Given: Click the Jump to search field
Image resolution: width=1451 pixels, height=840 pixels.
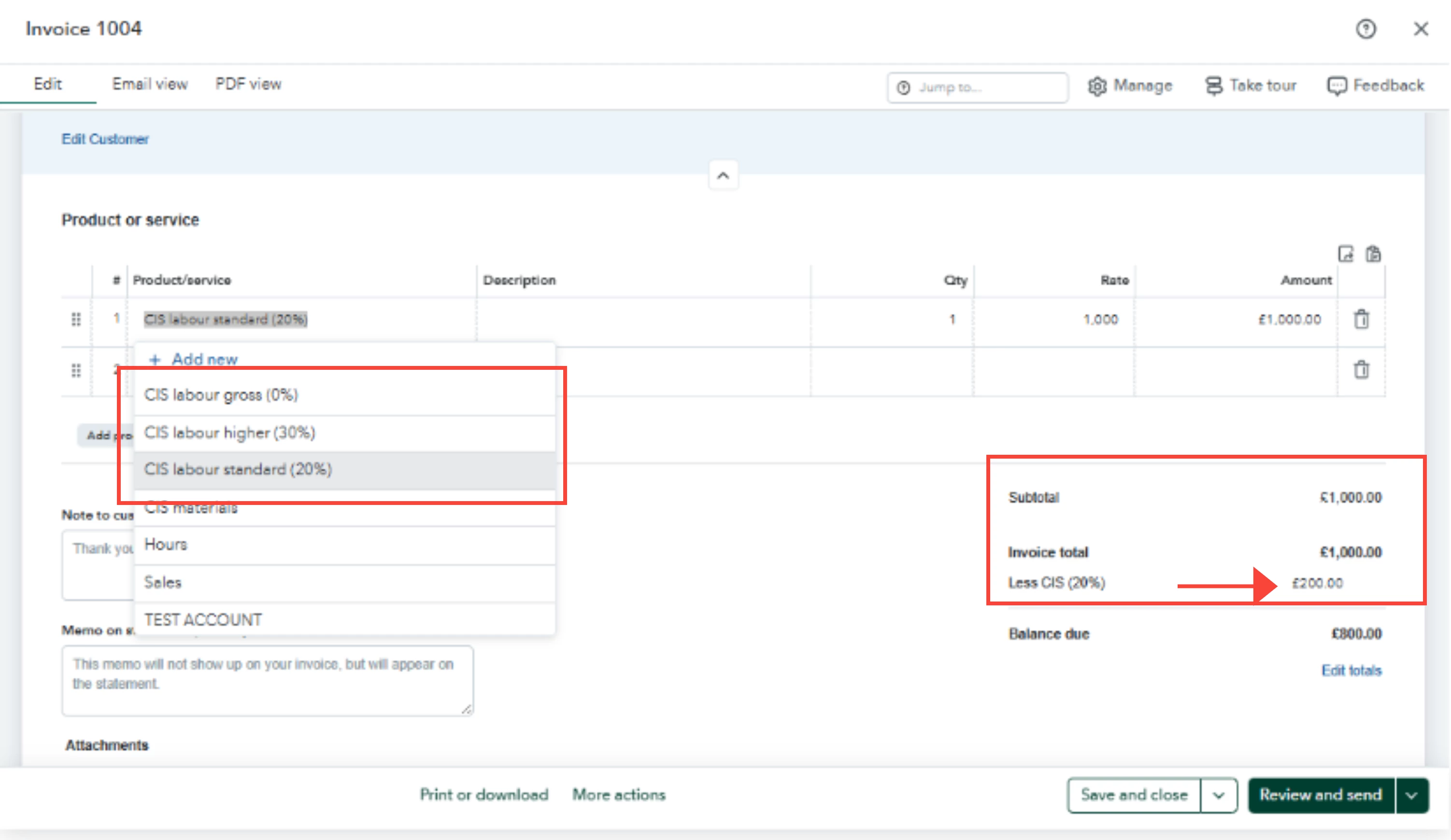Looking at the screenshot, I should click(977, 87).
